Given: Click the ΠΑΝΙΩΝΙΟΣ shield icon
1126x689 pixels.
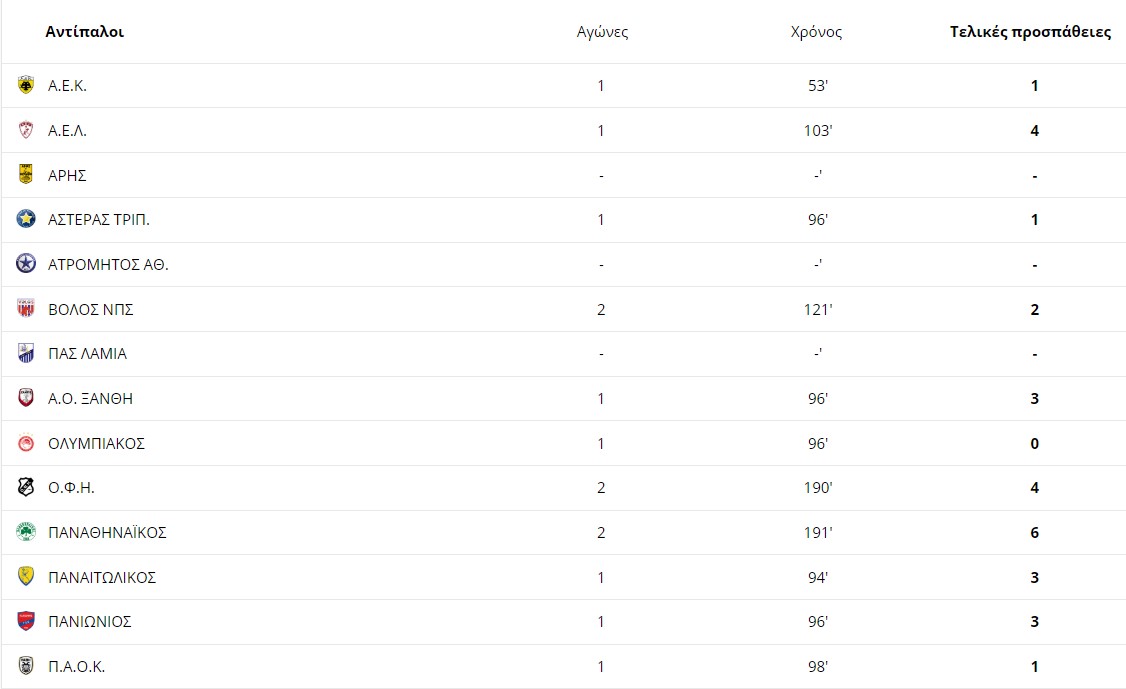Looking at the screenshot, I should [x=26, y=621].
